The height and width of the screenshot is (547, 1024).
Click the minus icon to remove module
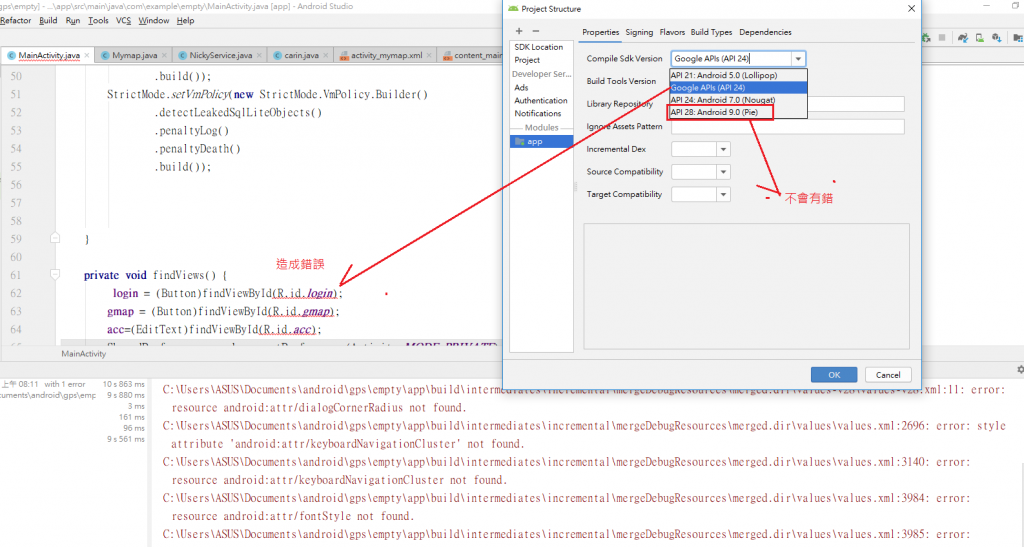click(536, 31)
